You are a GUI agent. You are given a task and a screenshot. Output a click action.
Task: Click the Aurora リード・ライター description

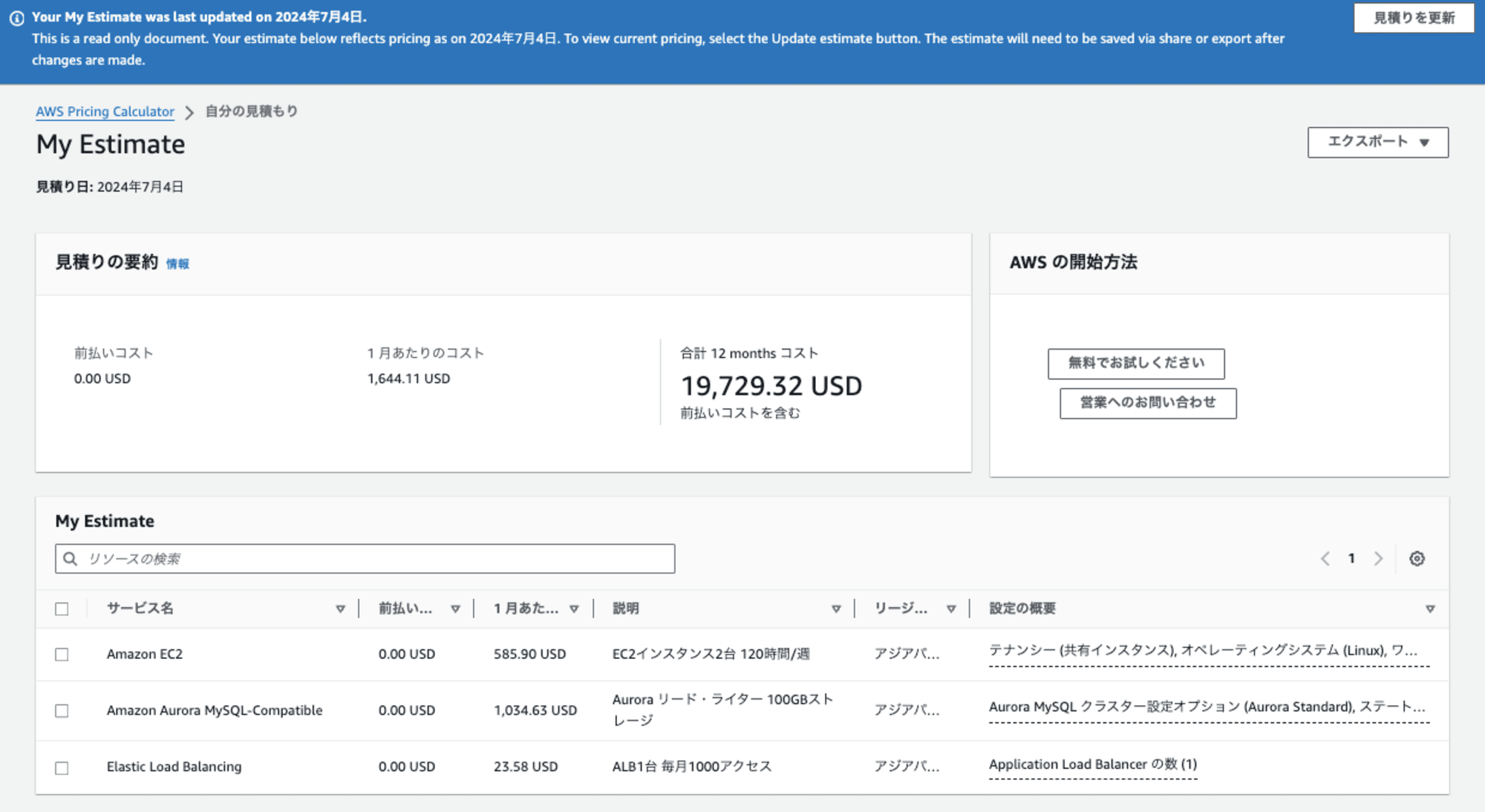[x=723, y=710]
